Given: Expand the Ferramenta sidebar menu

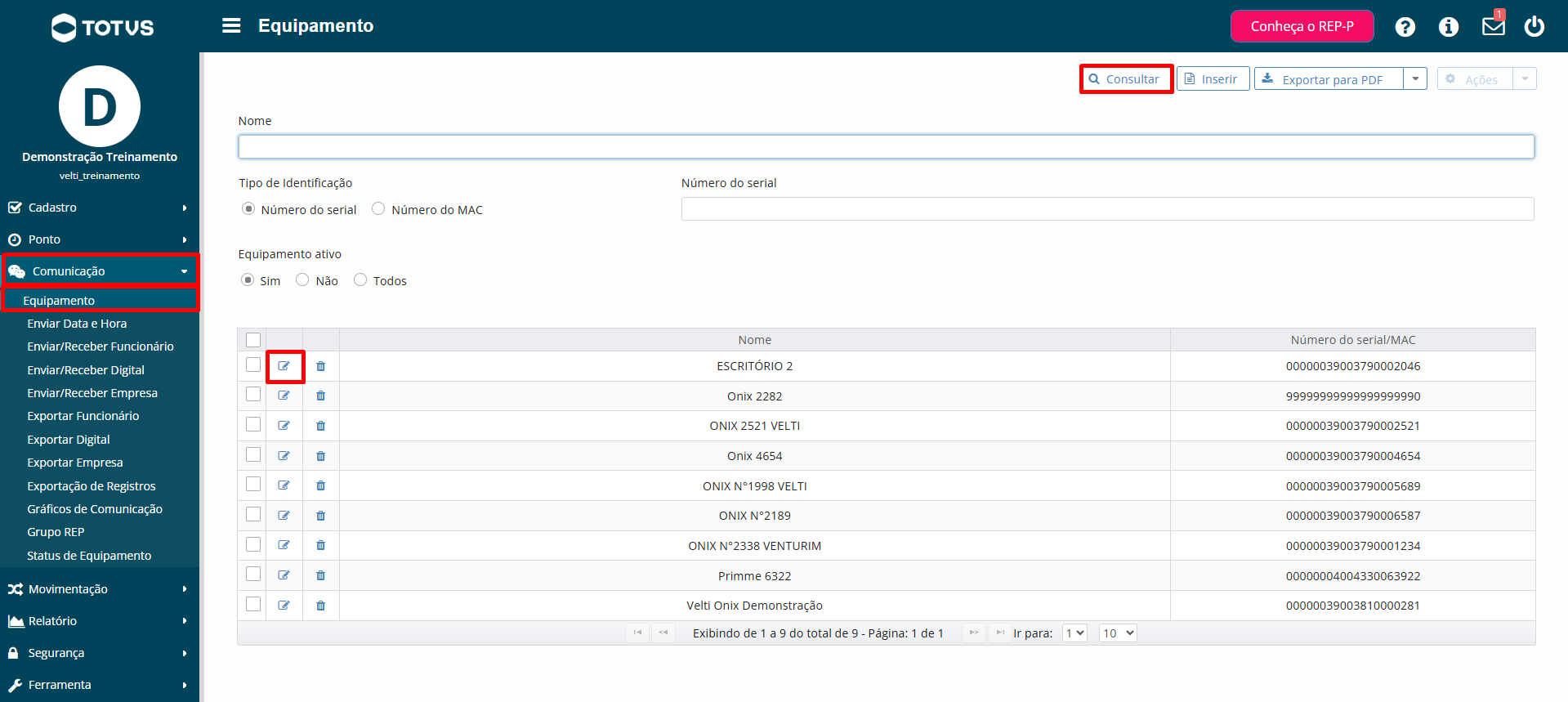Looking at the screenshot, I should click(x=100, y=685).
